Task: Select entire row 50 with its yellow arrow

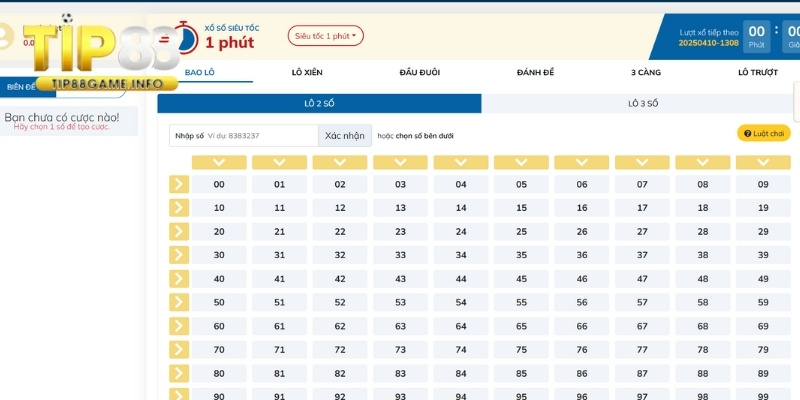Action: [x=179, y=302]
